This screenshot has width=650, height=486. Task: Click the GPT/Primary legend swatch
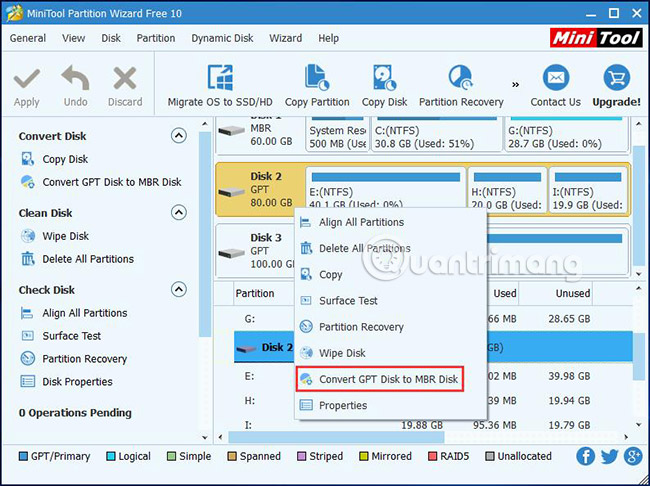click(x=23, y=457)
